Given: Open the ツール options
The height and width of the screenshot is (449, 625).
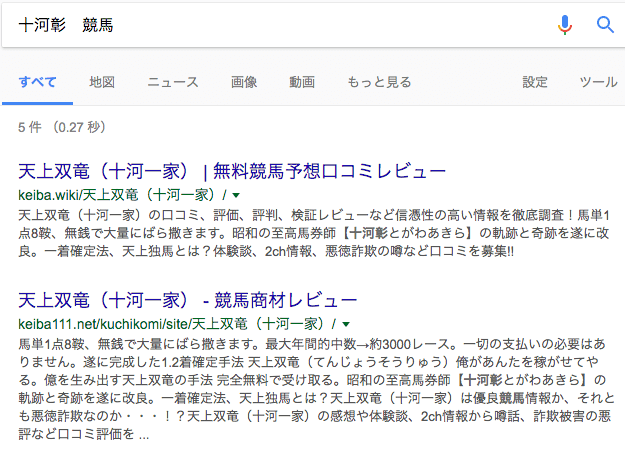Looking at the screenshot, I should [598, 82].
